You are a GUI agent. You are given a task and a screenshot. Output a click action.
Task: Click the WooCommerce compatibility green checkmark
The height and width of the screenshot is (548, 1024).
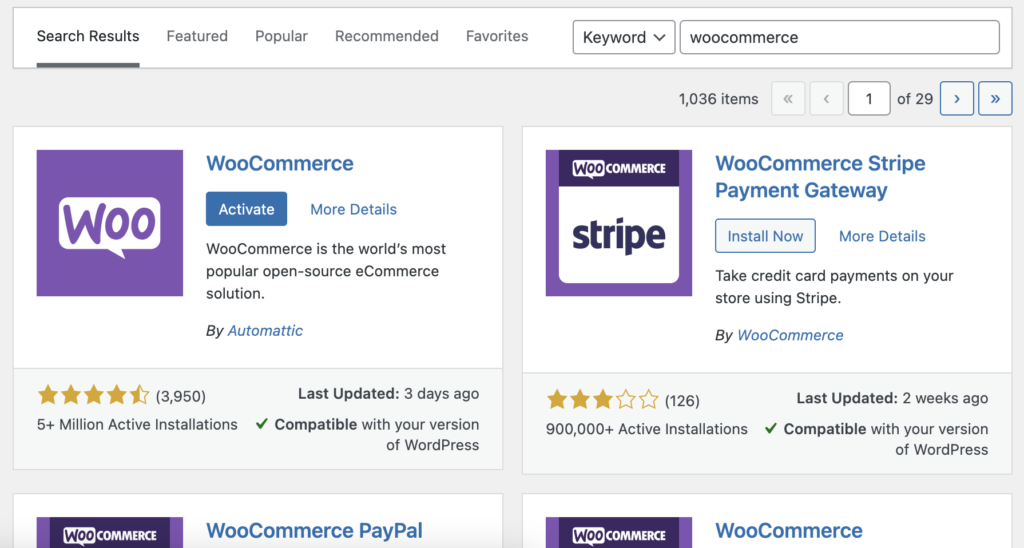point(262,424)
